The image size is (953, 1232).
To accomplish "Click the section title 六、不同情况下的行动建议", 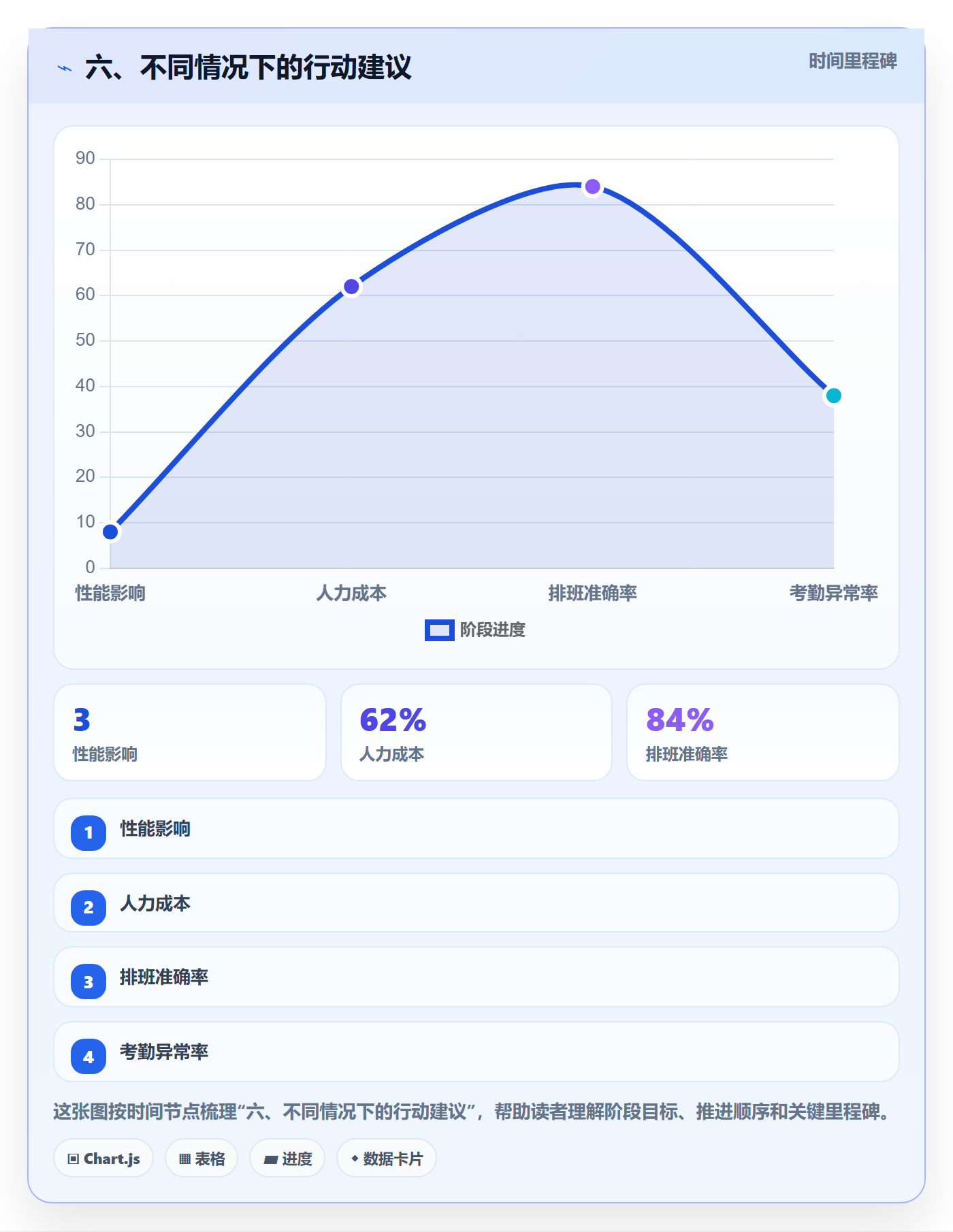I will coord(248,67).
